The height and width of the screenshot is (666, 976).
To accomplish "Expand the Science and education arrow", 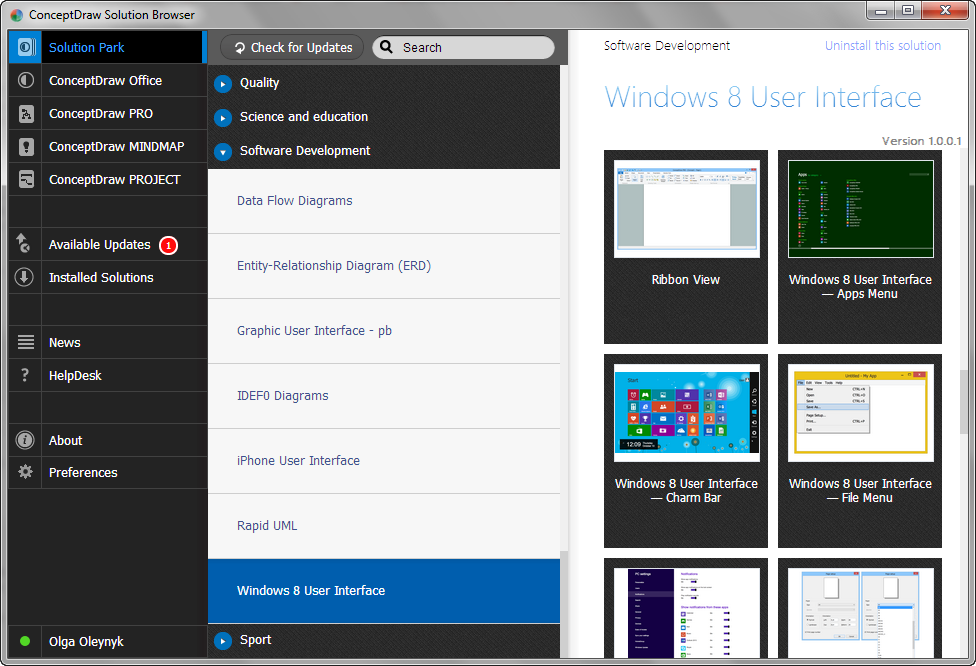I will click(x=223, y=117).
